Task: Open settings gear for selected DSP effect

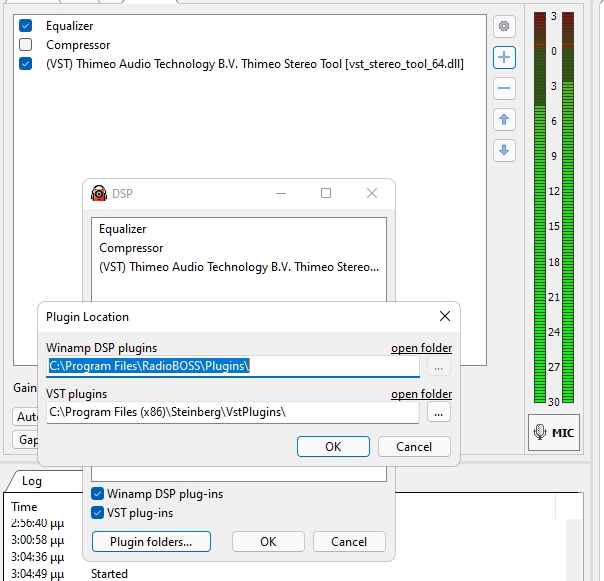Action: coord(504,26)
